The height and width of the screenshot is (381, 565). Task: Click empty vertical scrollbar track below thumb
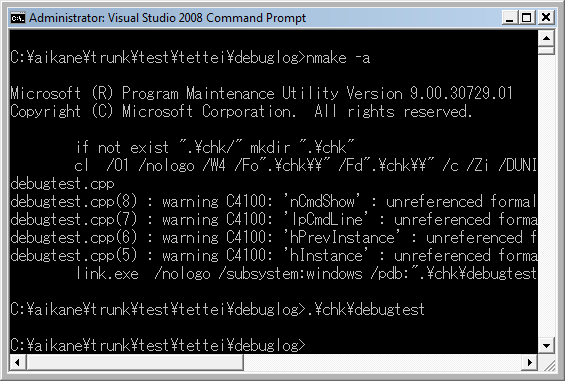point(546,196)
